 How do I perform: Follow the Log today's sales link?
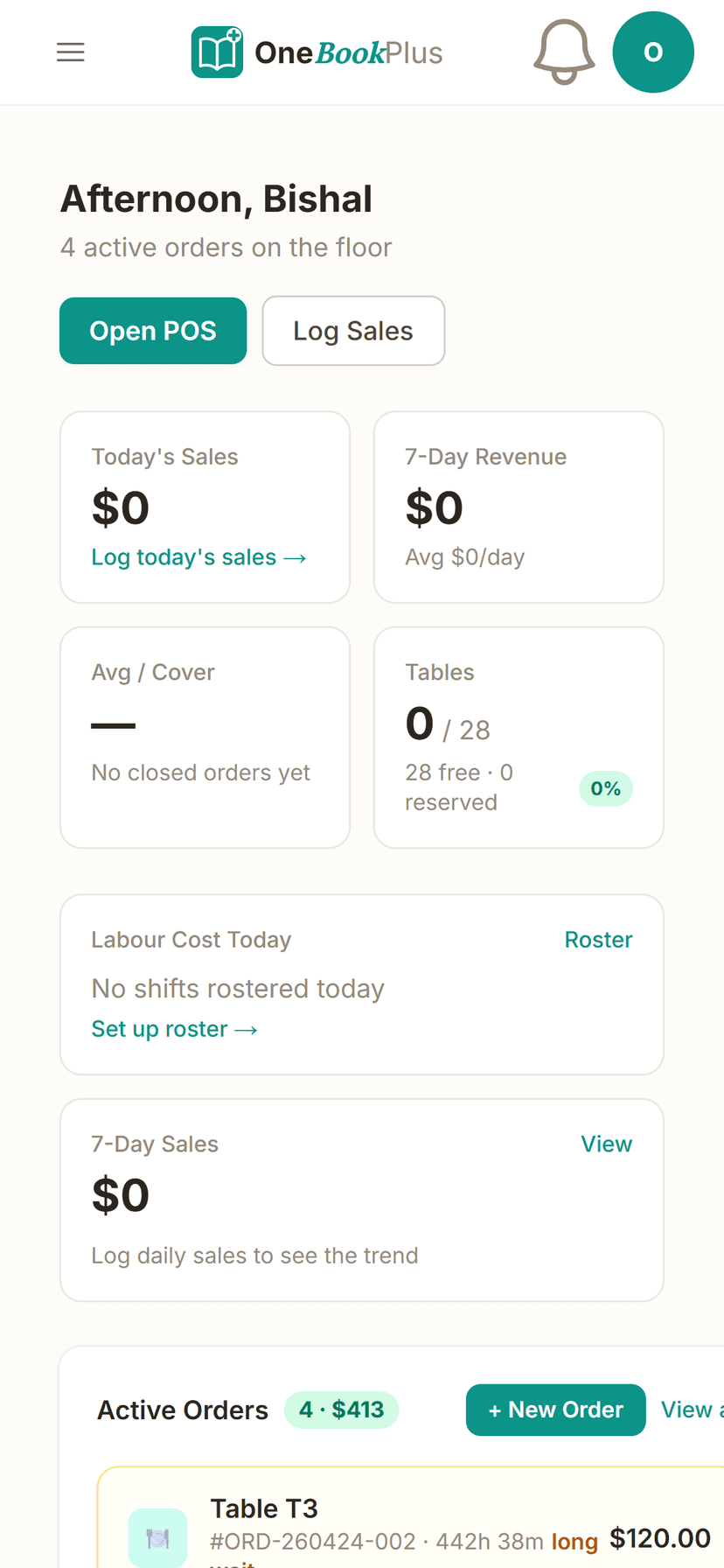199,557
